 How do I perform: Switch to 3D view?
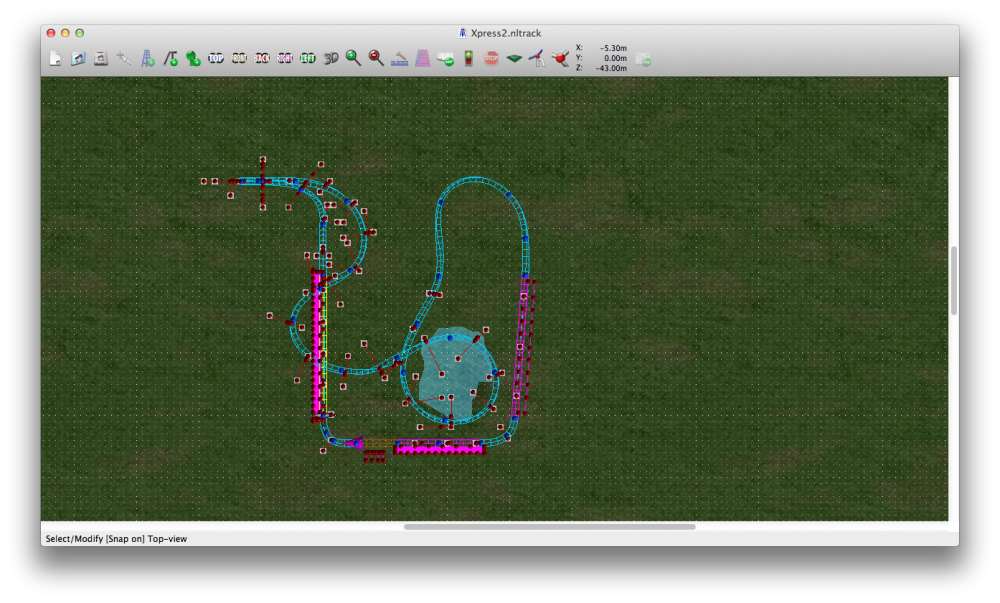click(x=331, y=59)
